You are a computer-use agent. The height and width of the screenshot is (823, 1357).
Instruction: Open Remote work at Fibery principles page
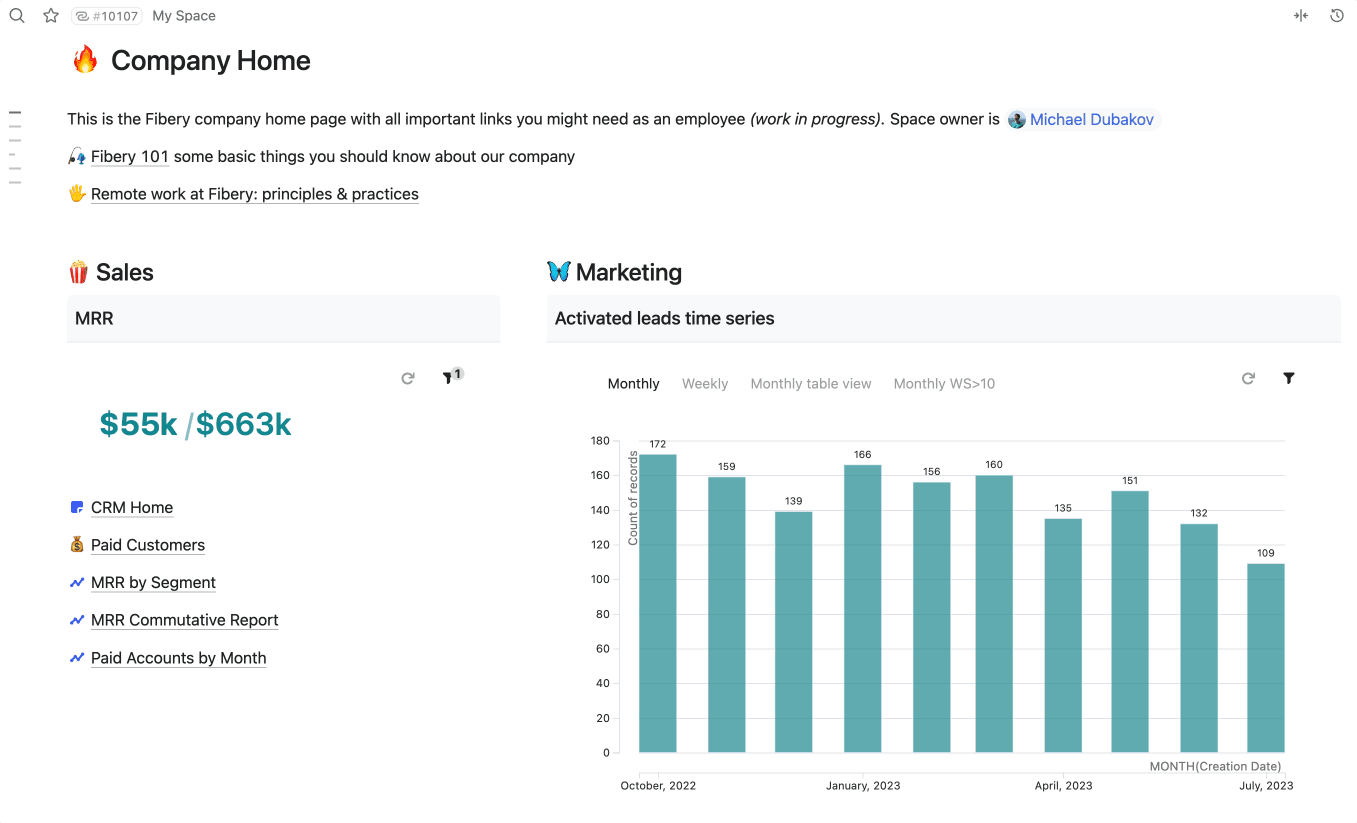254,194
